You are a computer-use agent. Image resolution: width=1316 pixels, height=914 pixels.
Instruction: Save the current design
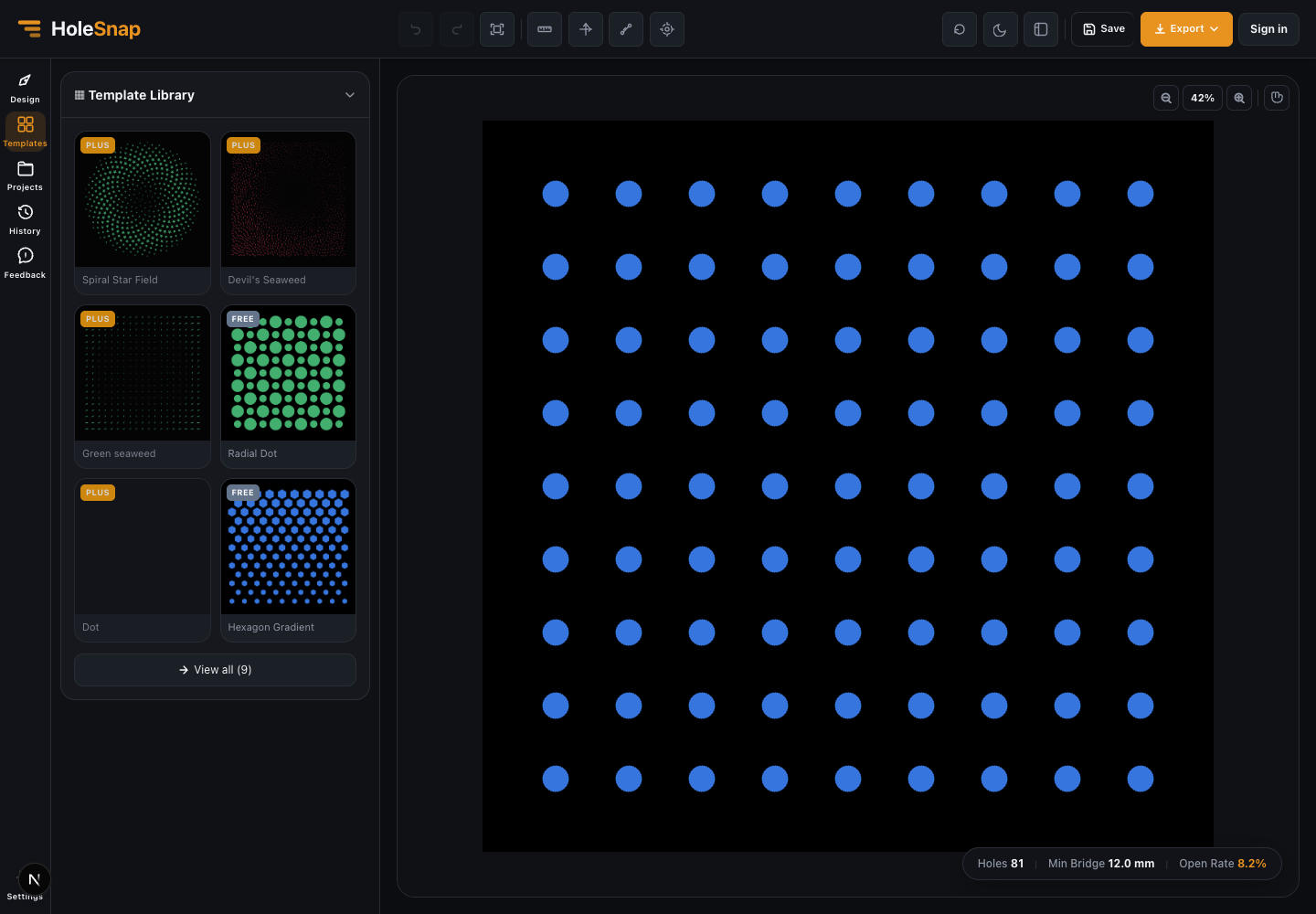[1103, 29]
